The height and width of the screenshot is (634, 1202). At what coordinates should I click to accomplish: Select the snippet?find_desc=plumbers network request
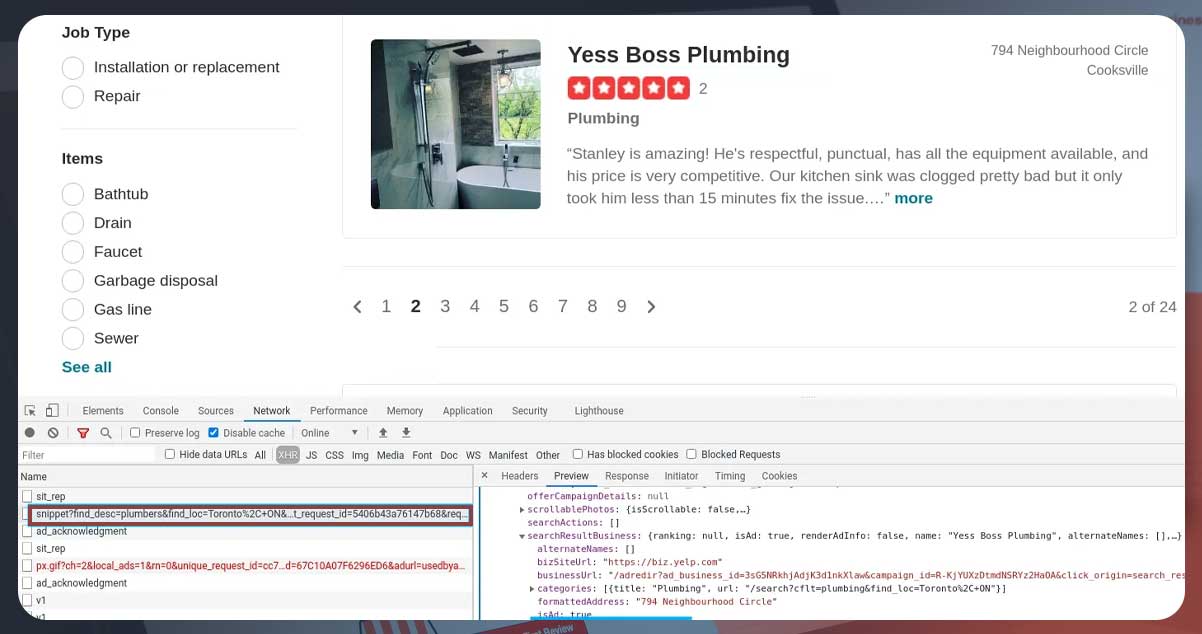click(251, 514)
